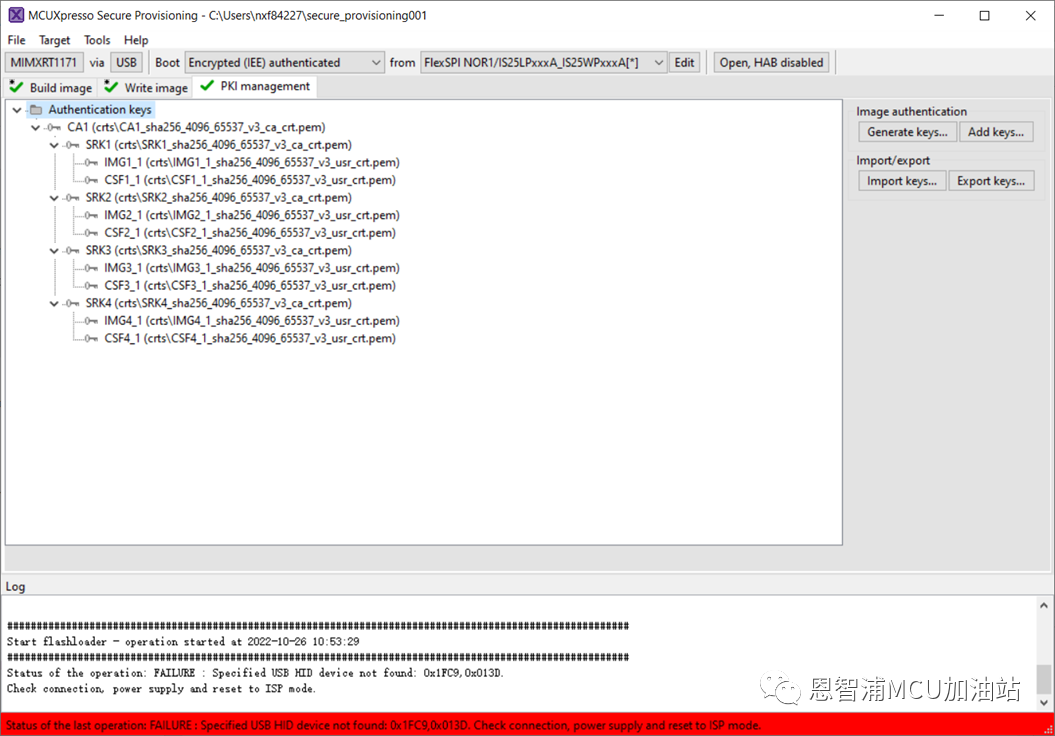The image size is (1055, 736).
Task: Open the File menu
Action: click(16, 40)
